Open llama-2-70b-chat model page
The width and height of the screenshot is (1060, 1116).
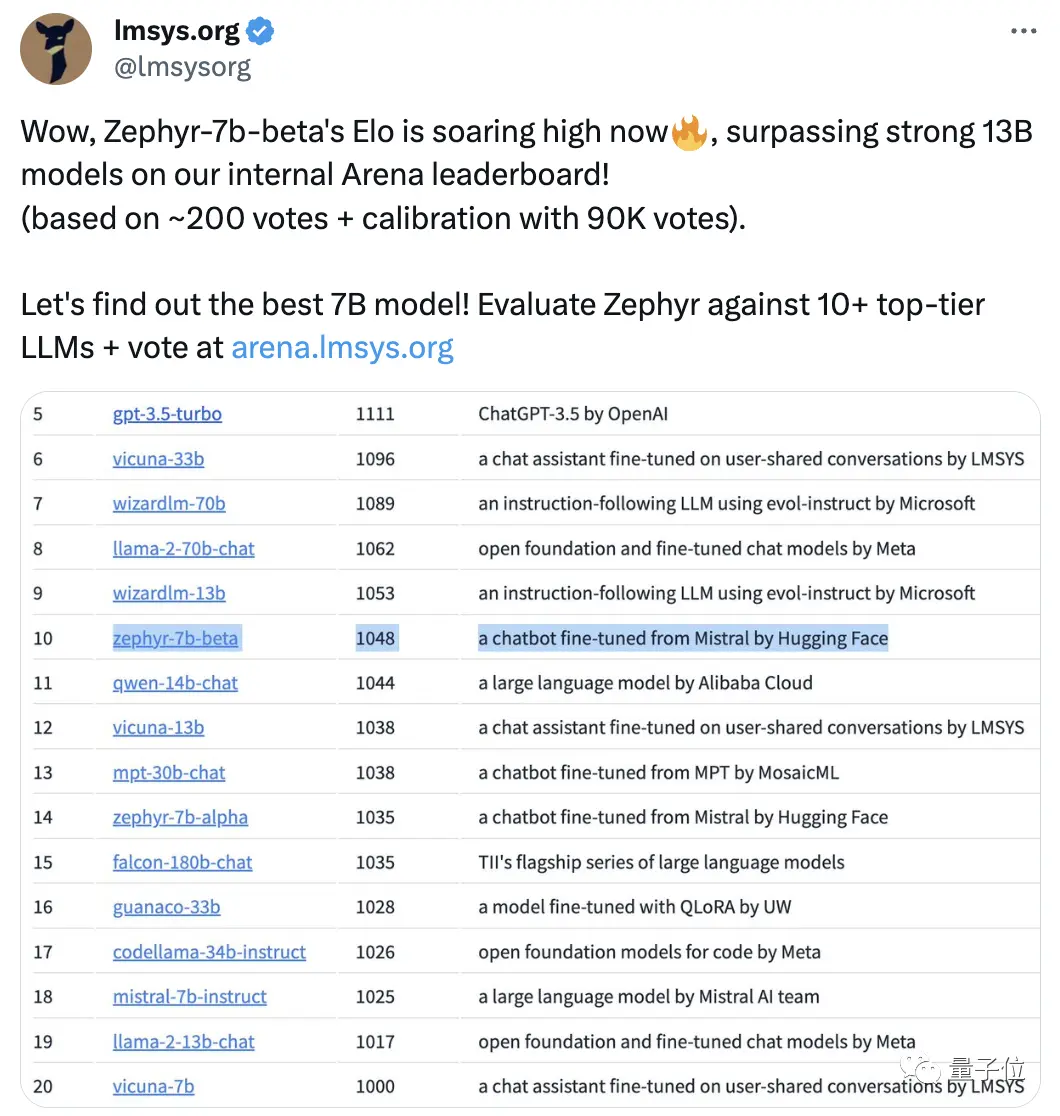pos(184,548)
